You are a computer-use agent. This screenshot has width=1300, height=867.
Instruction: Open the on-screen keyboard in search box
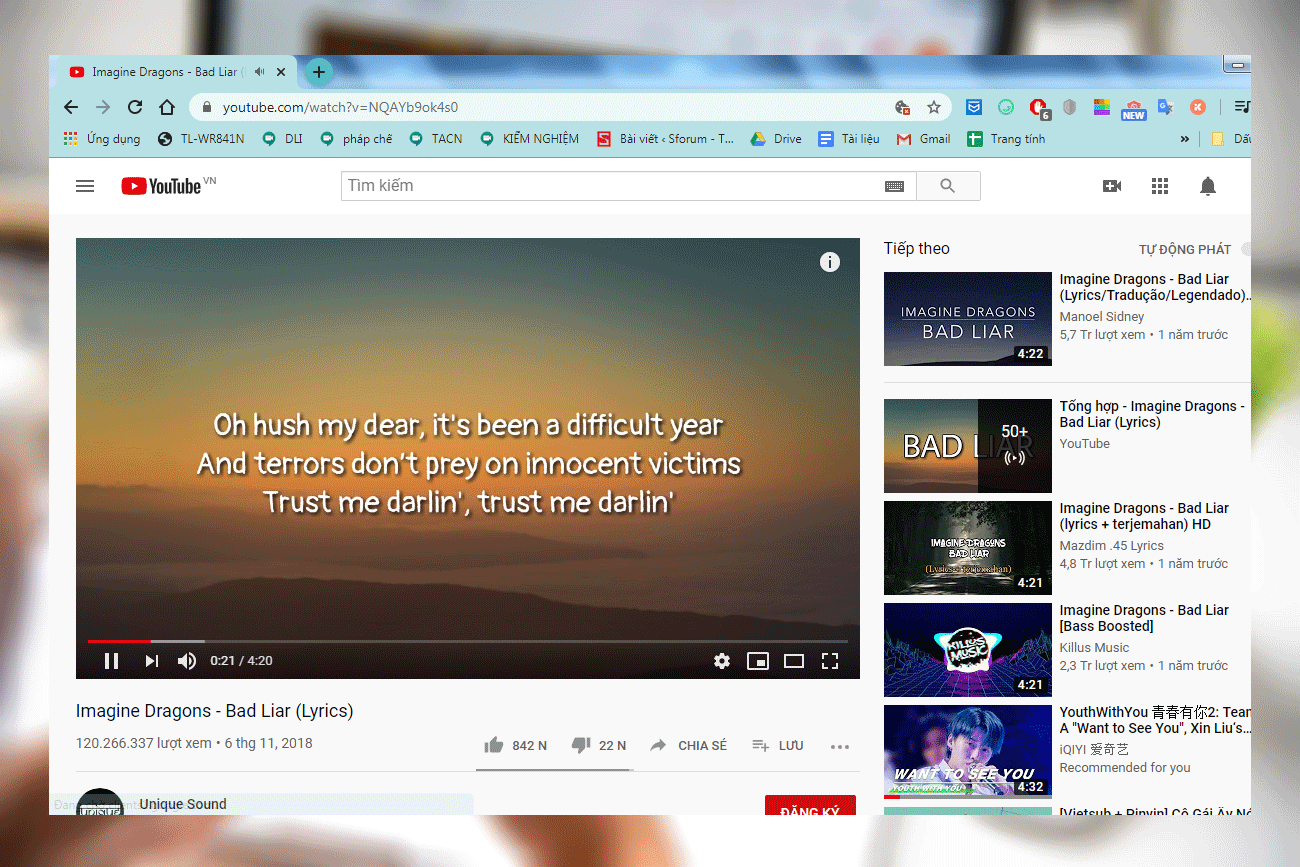[x=894, y=186]
